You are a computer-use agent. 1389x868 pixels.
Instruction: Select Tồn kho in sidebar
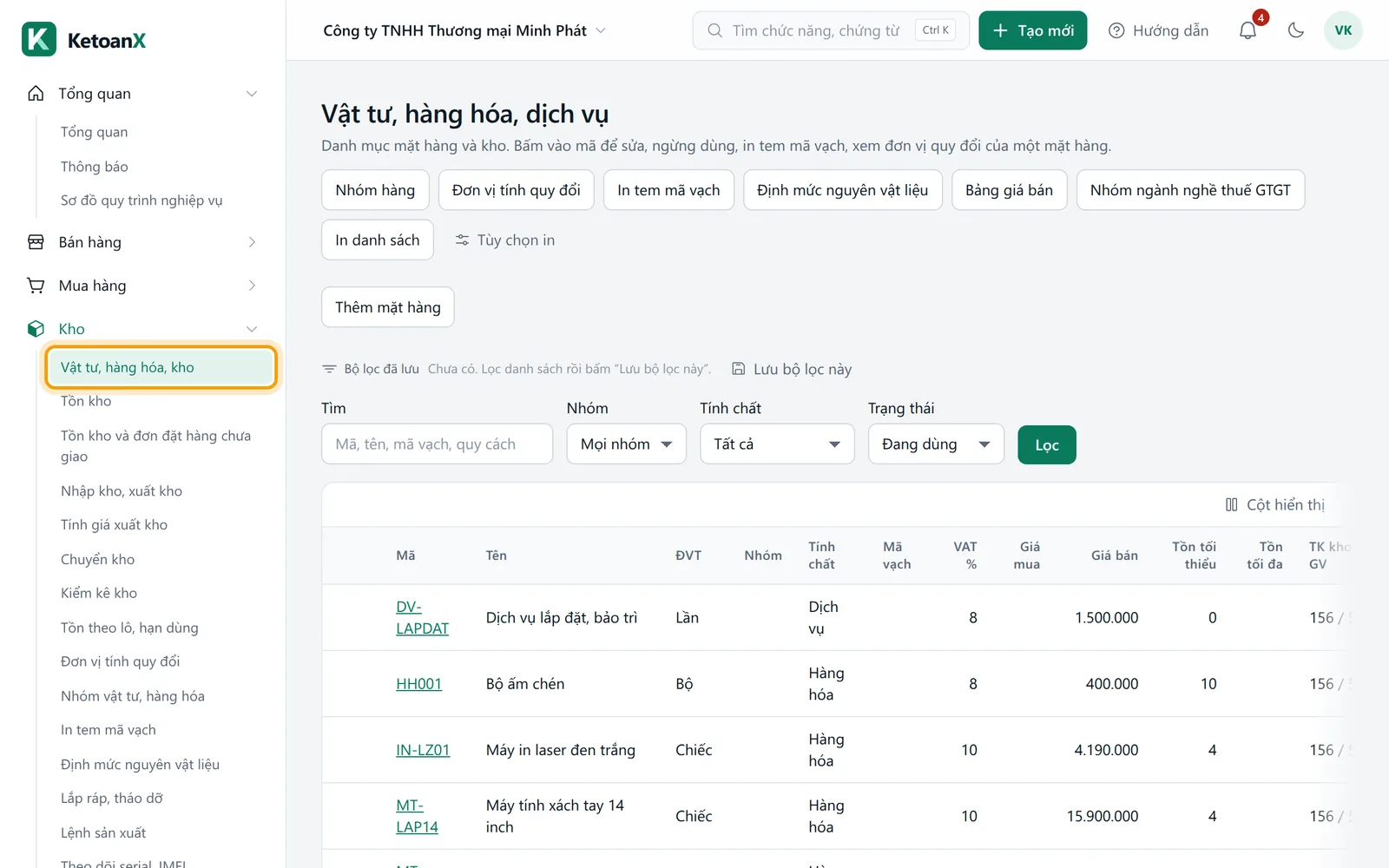pyautogui.click(x=86, y=401)
